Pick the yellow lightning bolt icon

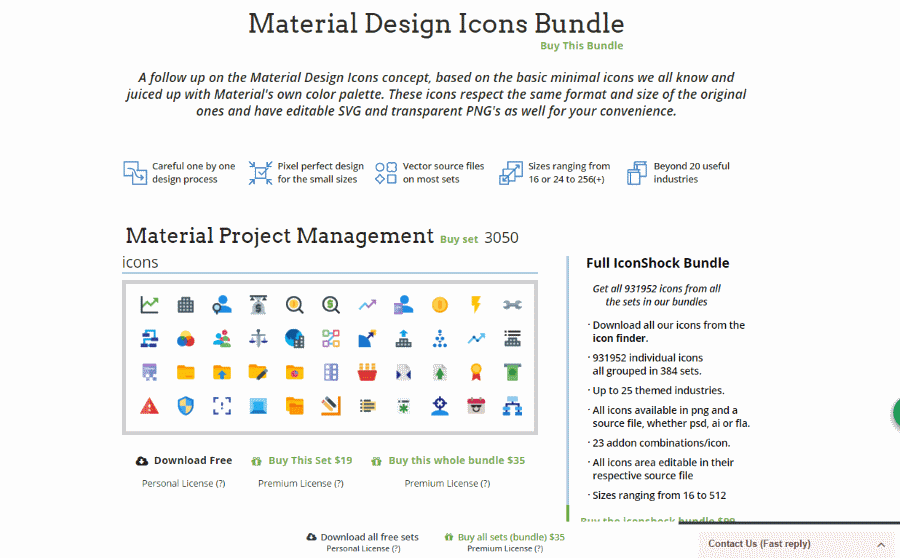(x=476, y=305)
